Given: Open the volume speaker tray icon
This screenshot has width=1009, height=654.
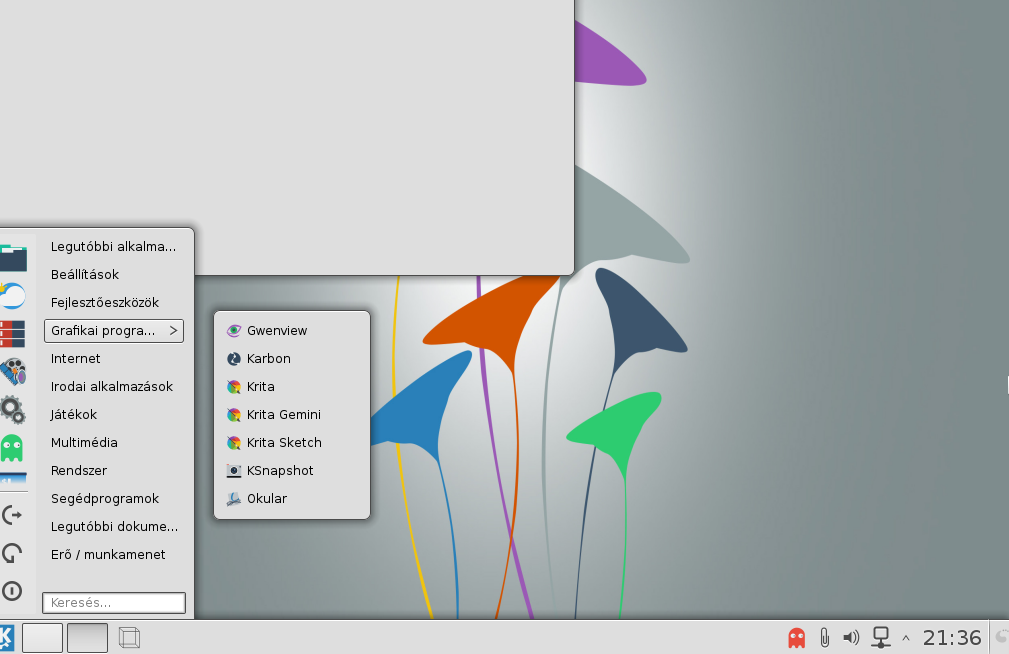Looking at the screenshot, I should click(x=851, y=638).
